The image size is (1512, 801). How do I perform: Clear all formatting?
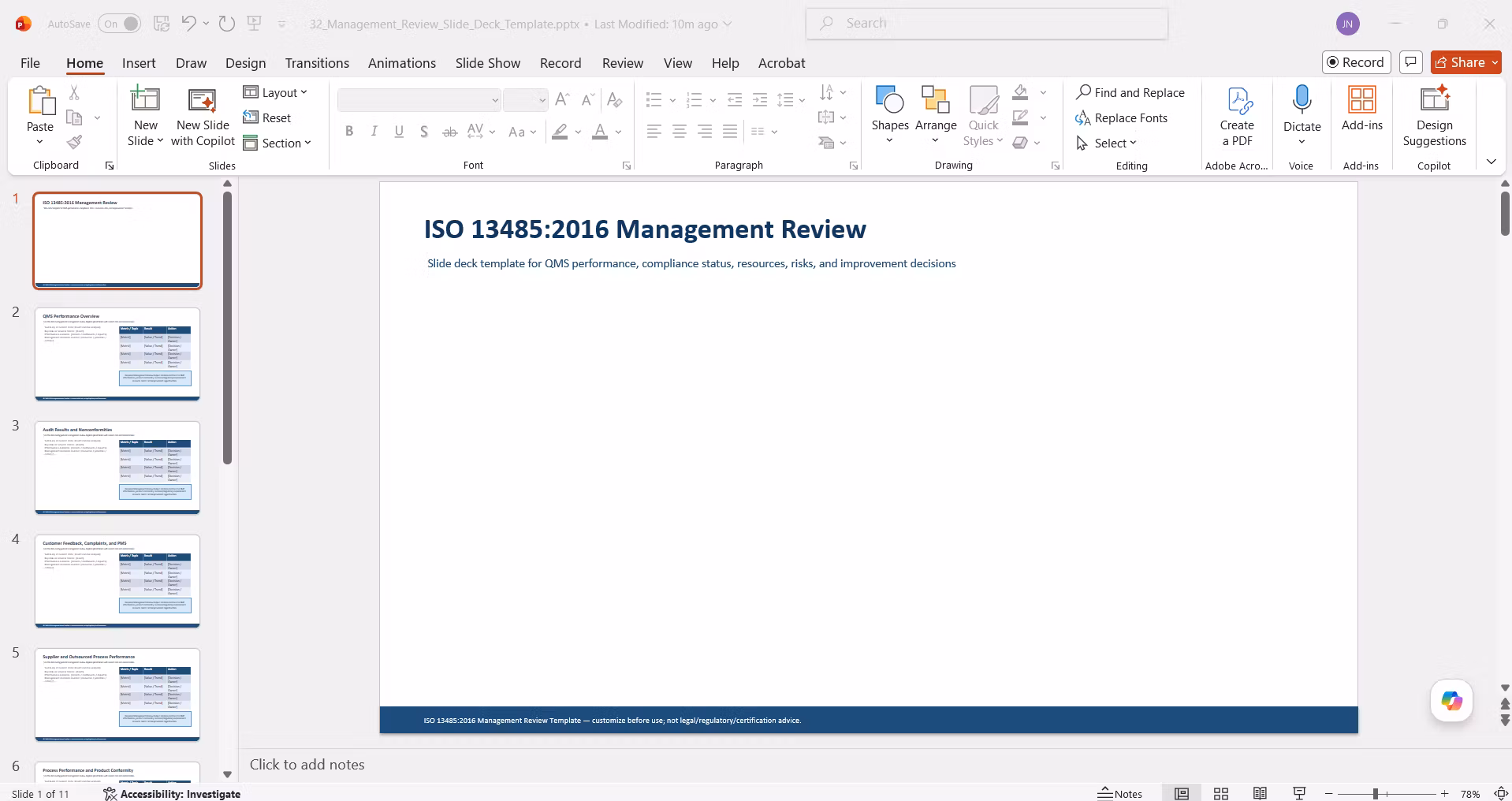point(615,99)
